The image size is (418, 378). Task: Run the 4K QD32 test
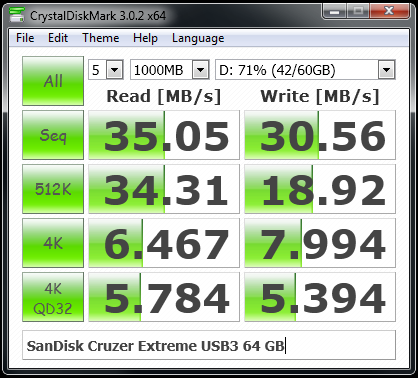click(x=53, y=297)
